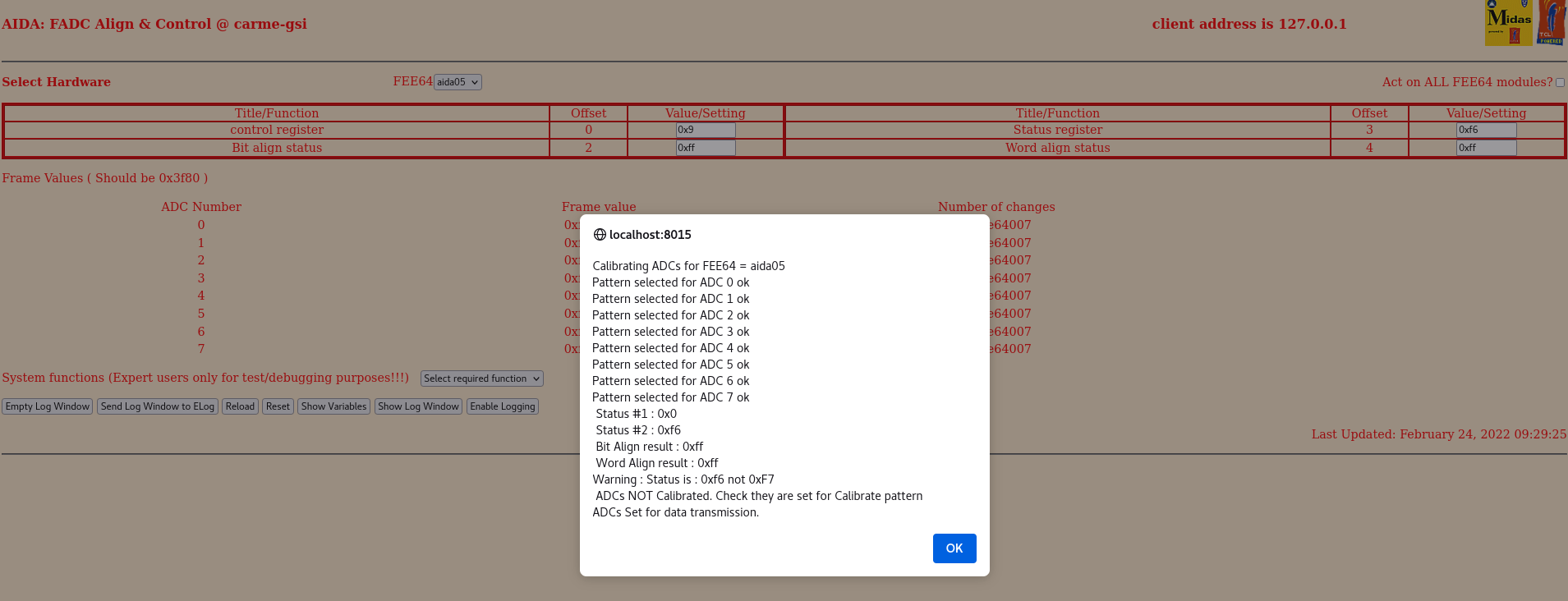Image resolution: width=1568 pixels, height=601 pixels.
Task: Click 'Pattern selected for ADC 7 ok' line
Action: [x=671, y=397]
